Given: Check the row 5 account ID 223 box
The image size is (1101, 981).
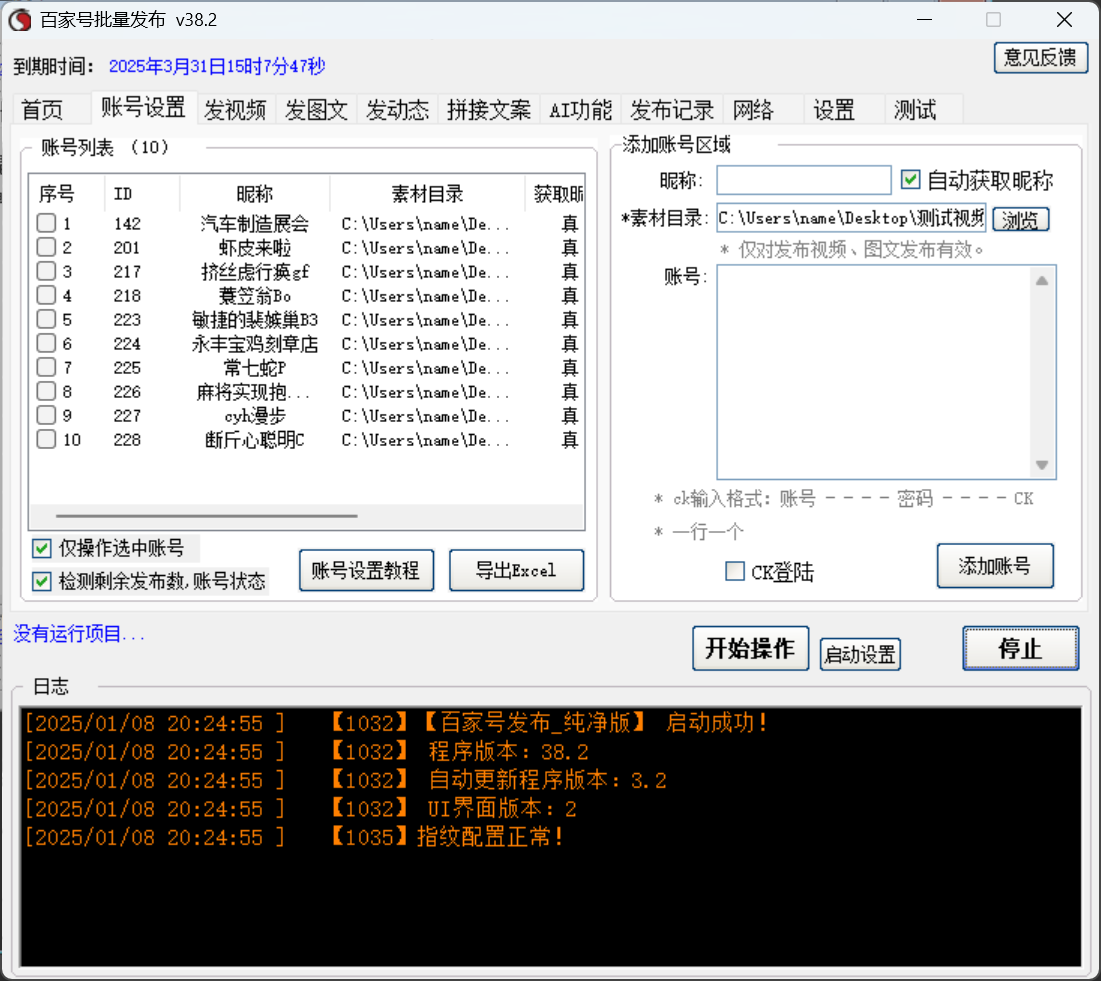Looking at the screenshot, I should tap(46, 319).
